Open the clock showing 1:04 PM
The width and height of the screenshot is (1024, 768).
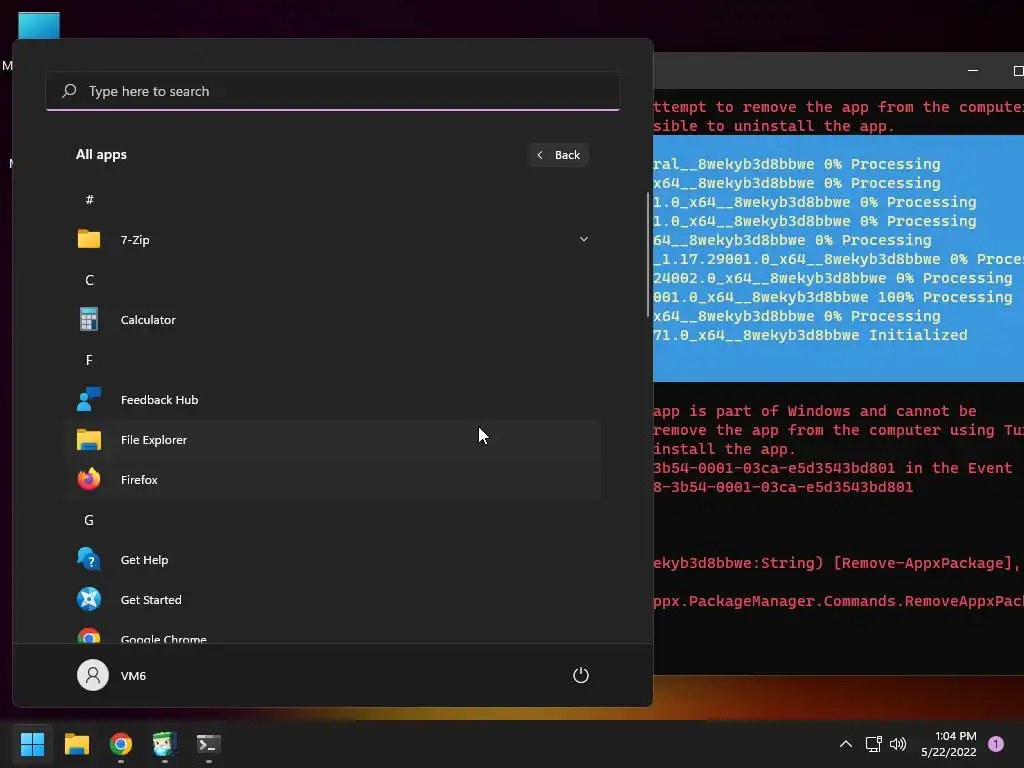pyautogui.click(x=949, y=744)
